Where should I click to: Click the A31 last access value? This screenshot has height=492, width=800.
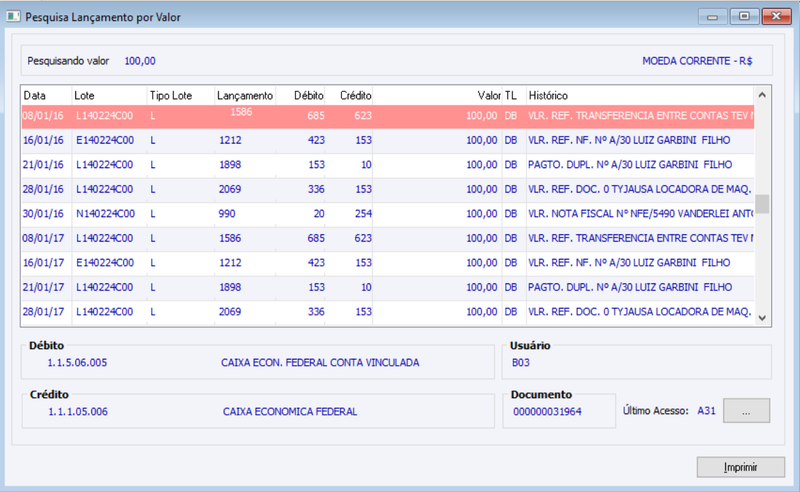click(x=706, y=411)
